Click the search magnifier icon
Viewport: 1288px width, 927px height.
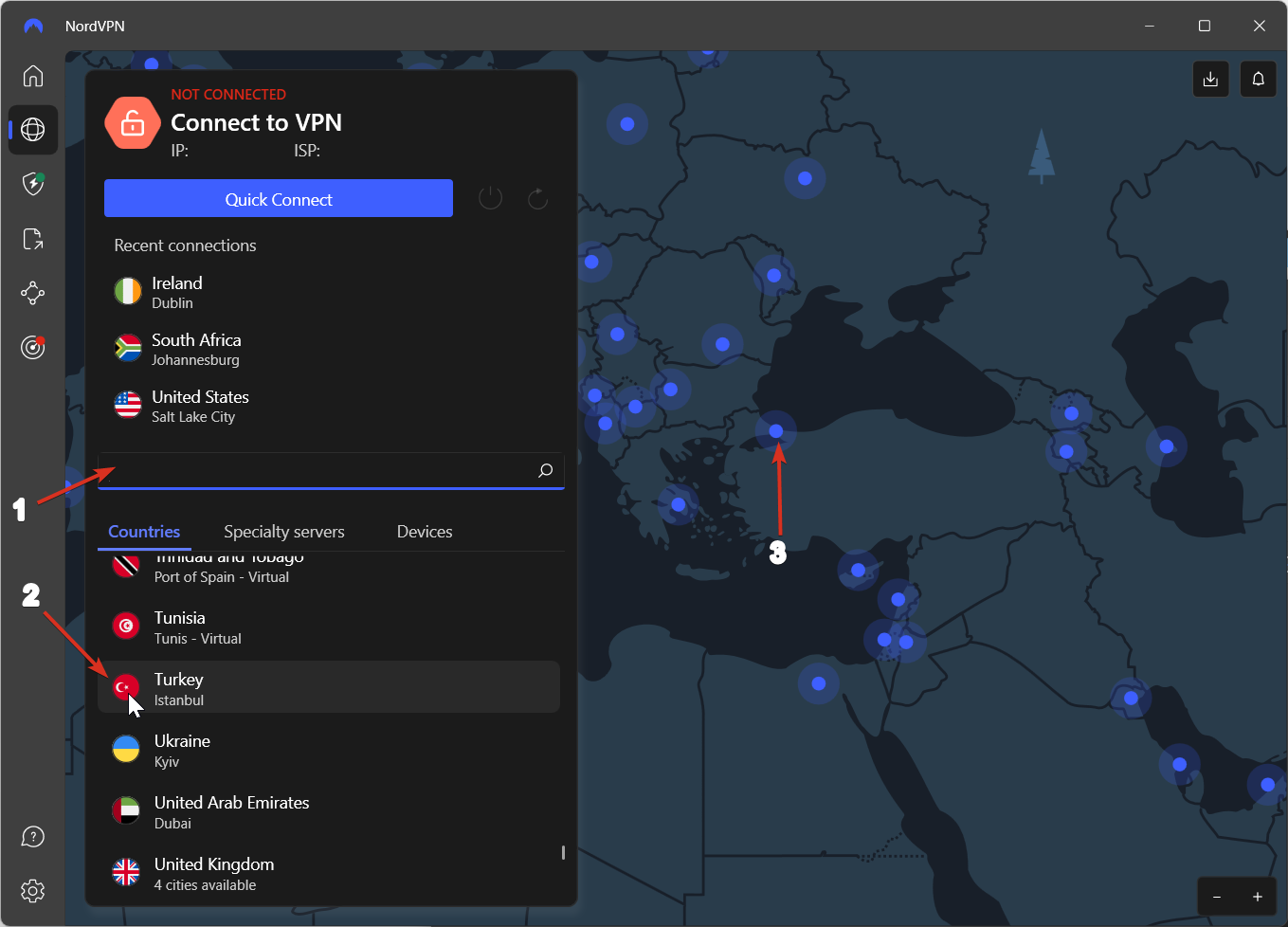point(545,470)
